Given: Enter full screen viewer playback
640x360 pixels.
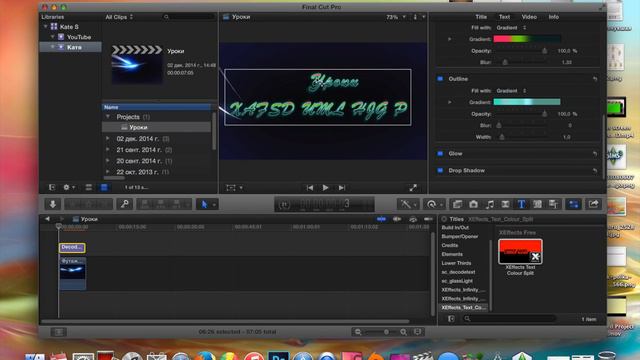Looking at the screenshot, I should click(413, 188).
